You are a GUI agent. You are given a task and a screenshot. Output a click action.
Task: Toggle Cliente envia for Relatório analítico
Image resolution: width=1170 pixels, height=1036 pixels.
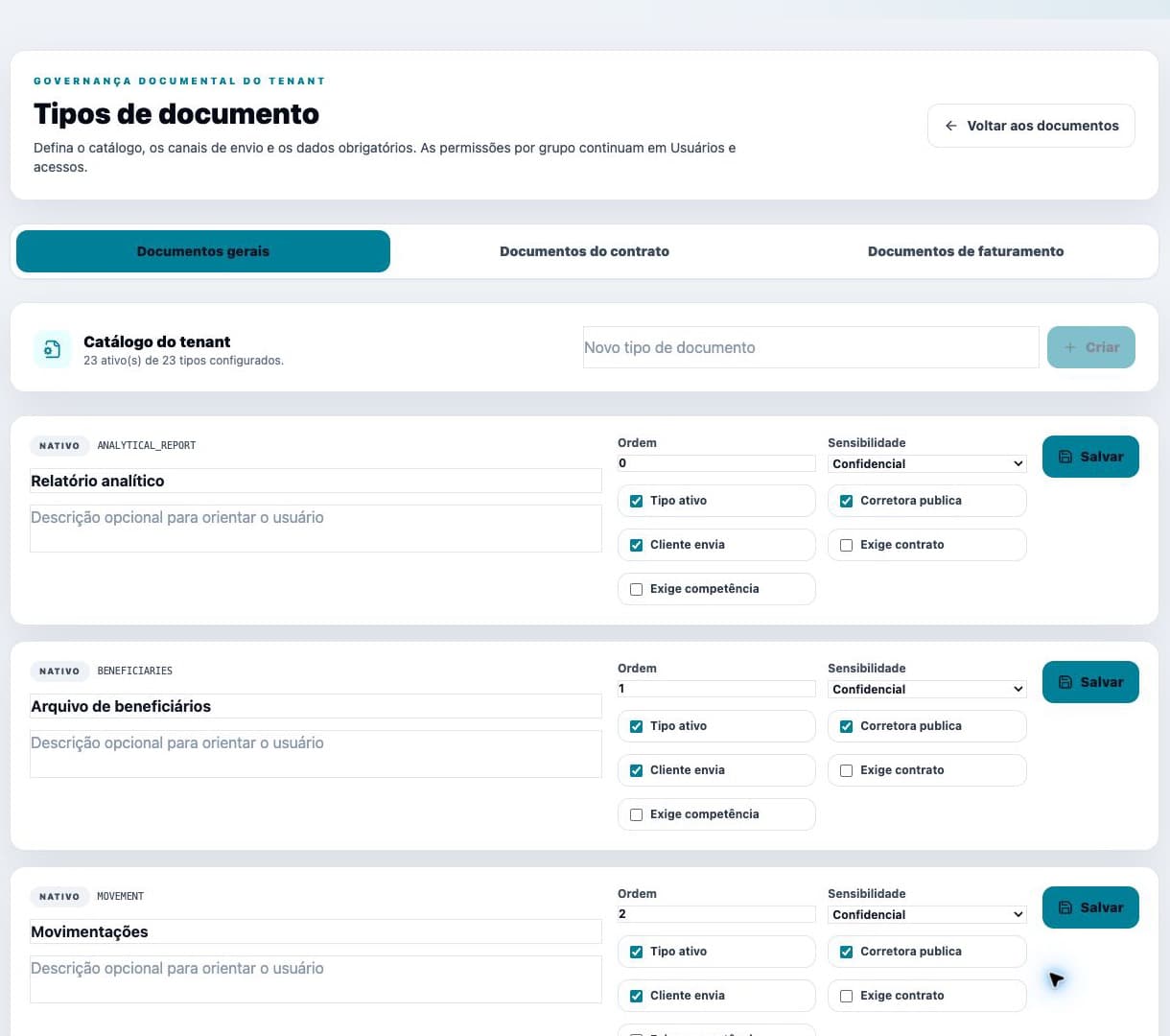[x=636, y=545]
